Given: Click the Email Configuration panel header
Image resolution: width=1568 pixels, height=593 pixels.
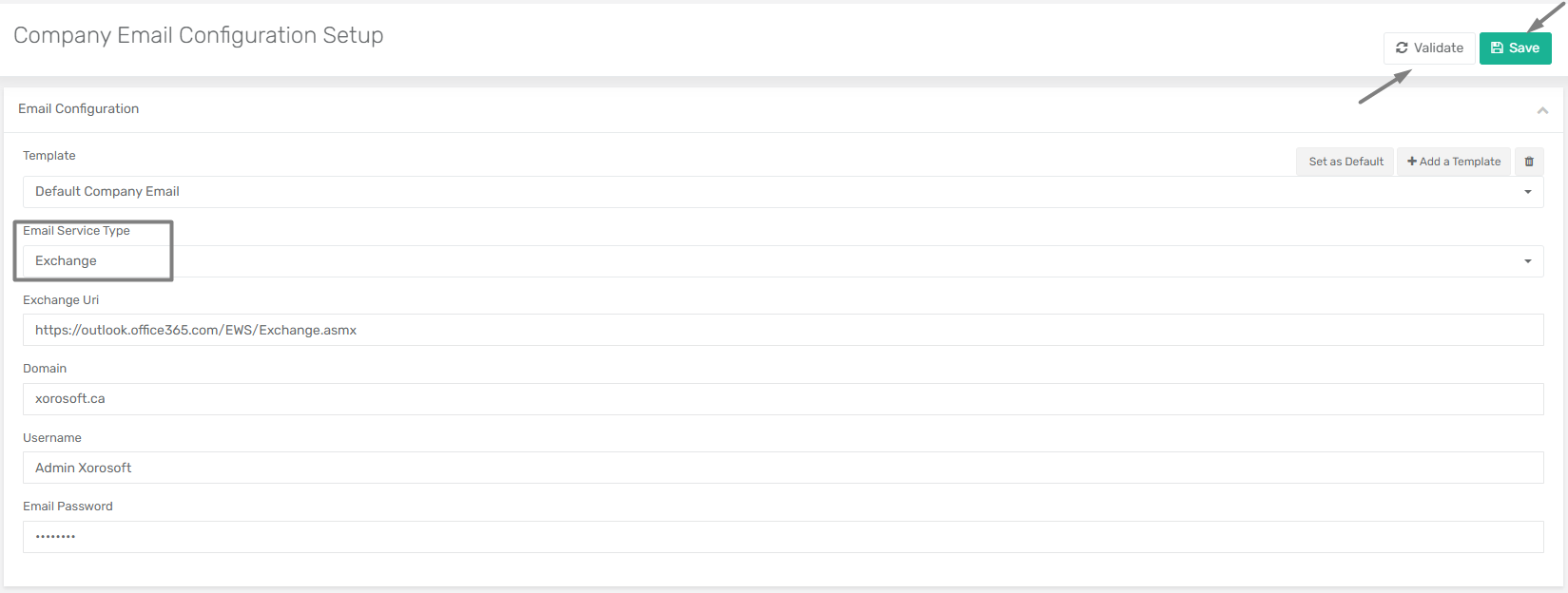Looking at the screenshot, I should [783, 109].
